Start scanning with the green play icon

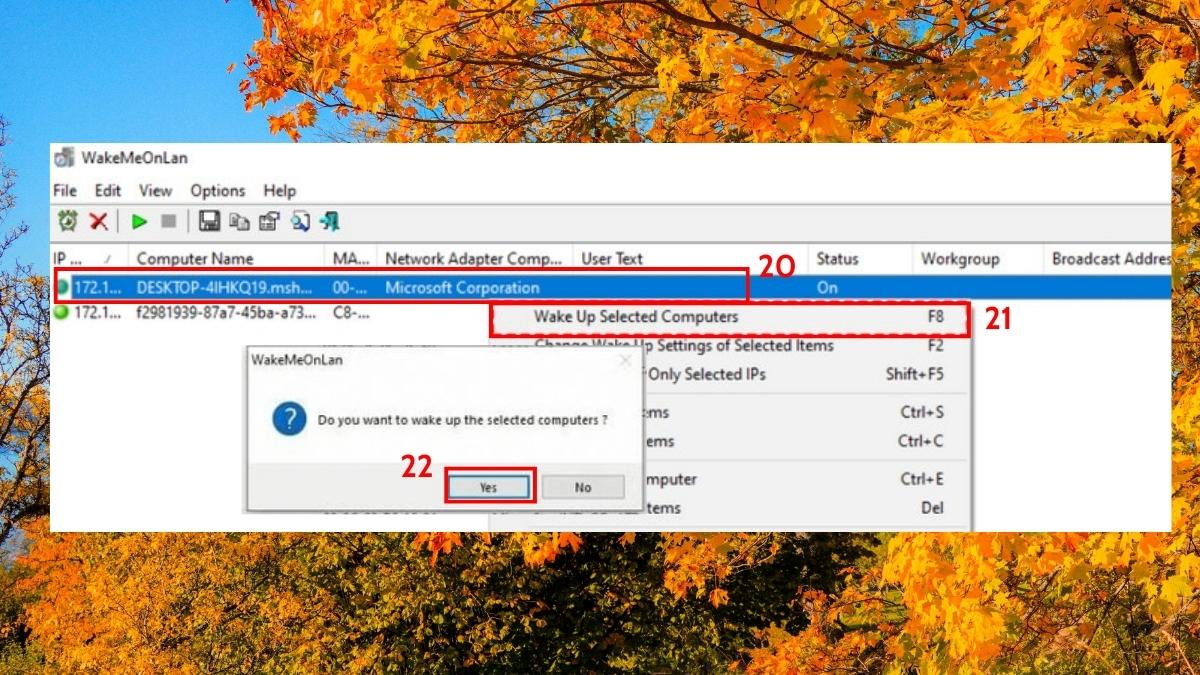tap(138, 222)
